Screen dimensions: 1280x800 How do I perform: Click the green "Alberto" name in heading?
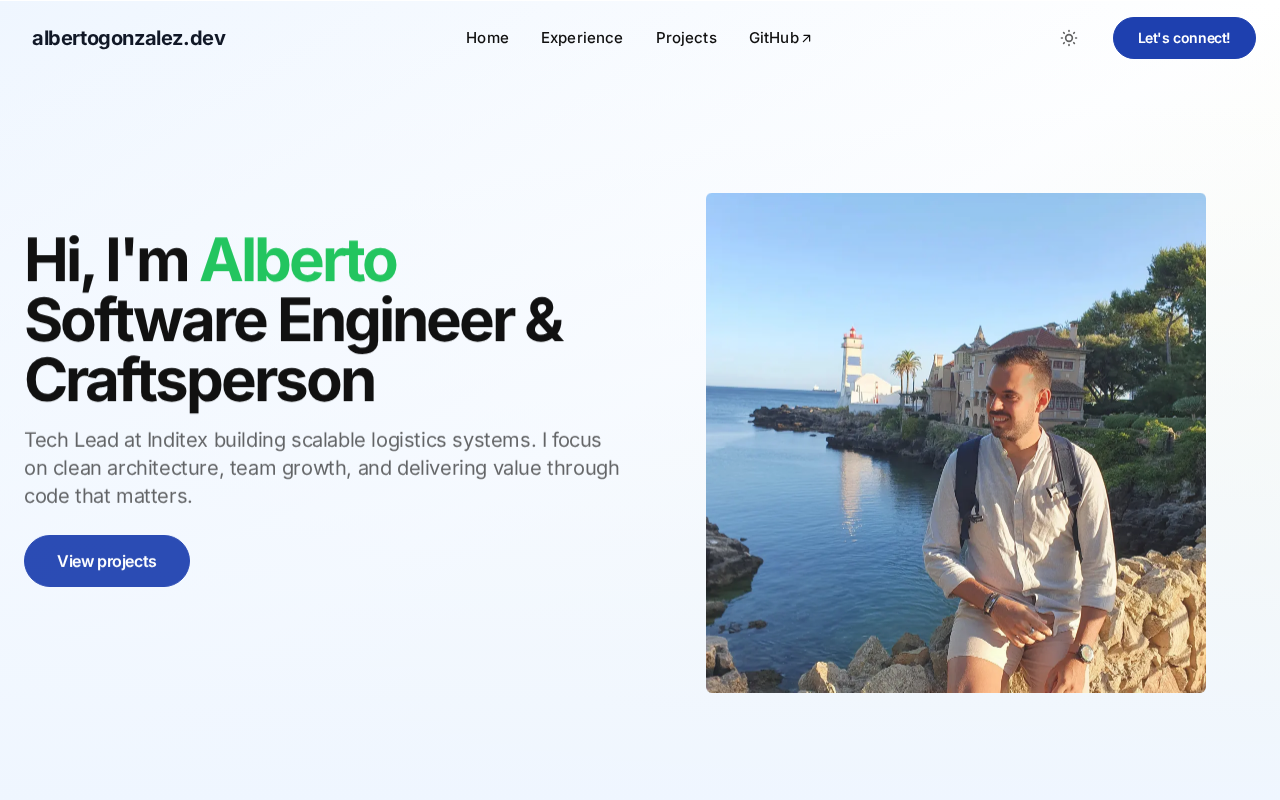coord(298,260)
